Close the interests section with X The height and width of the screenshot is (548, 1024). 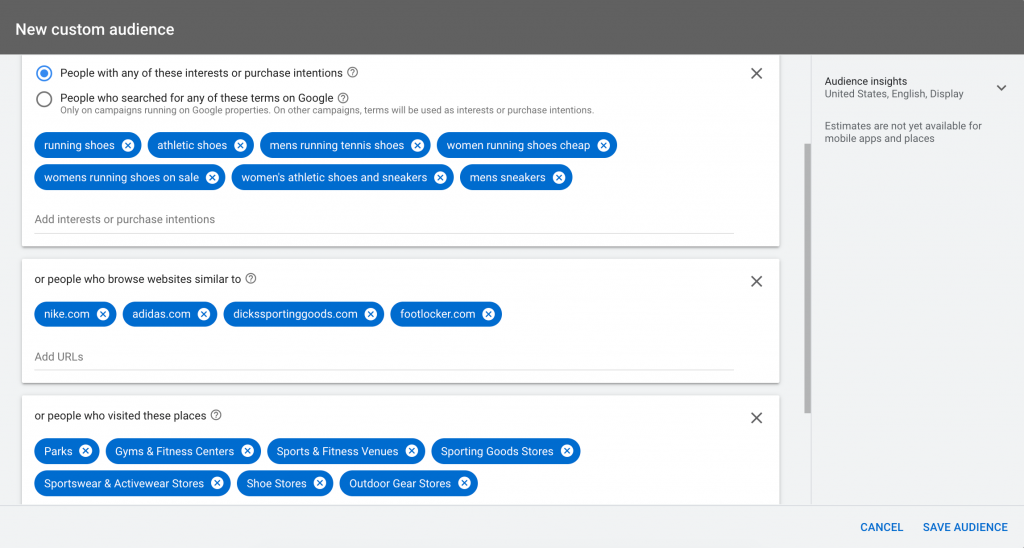(x=756, y=73)
